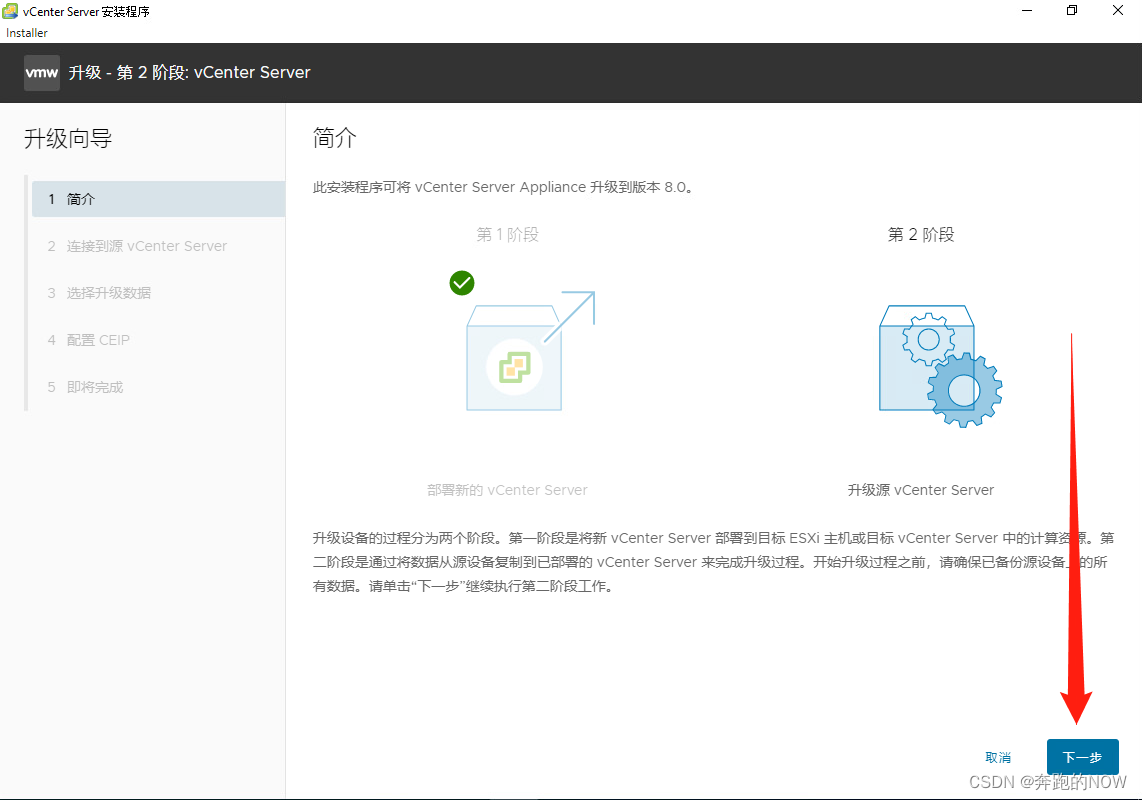Click the 第 1 阶段 label
Screen dimensions: 1142x800
(507, 235)
